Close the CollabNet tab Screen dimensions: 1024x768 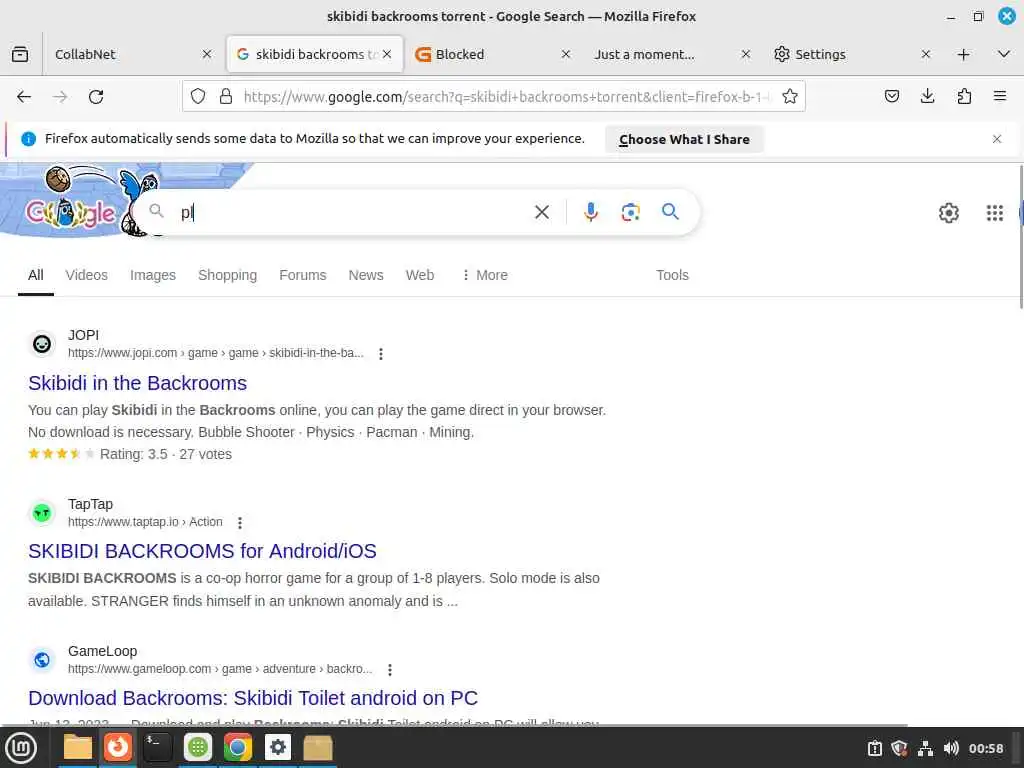coord(207,54)
